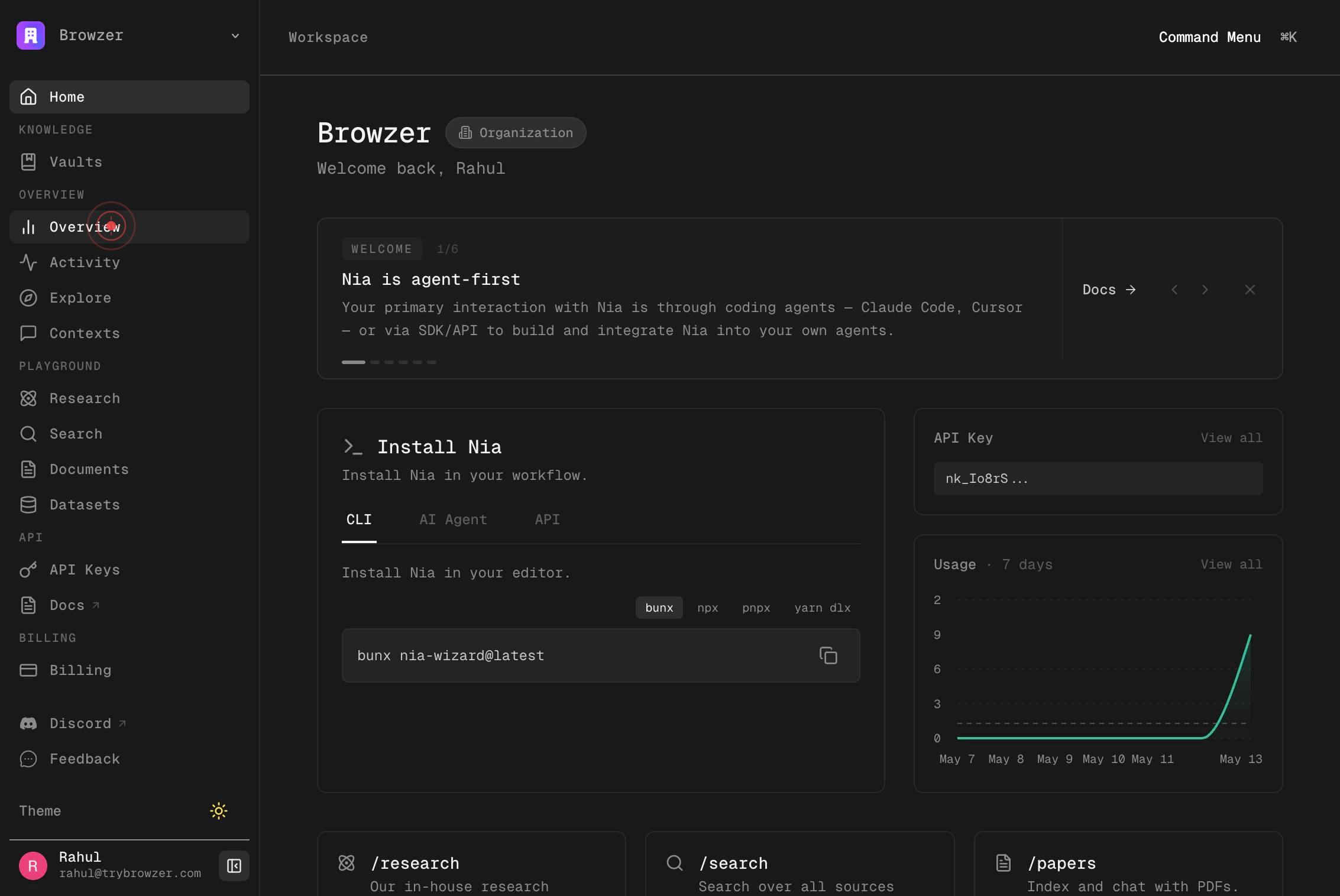This screenshot has width=1340, height=896.
Task: Go to previous welcome slide
Action: click(1174, 290)
